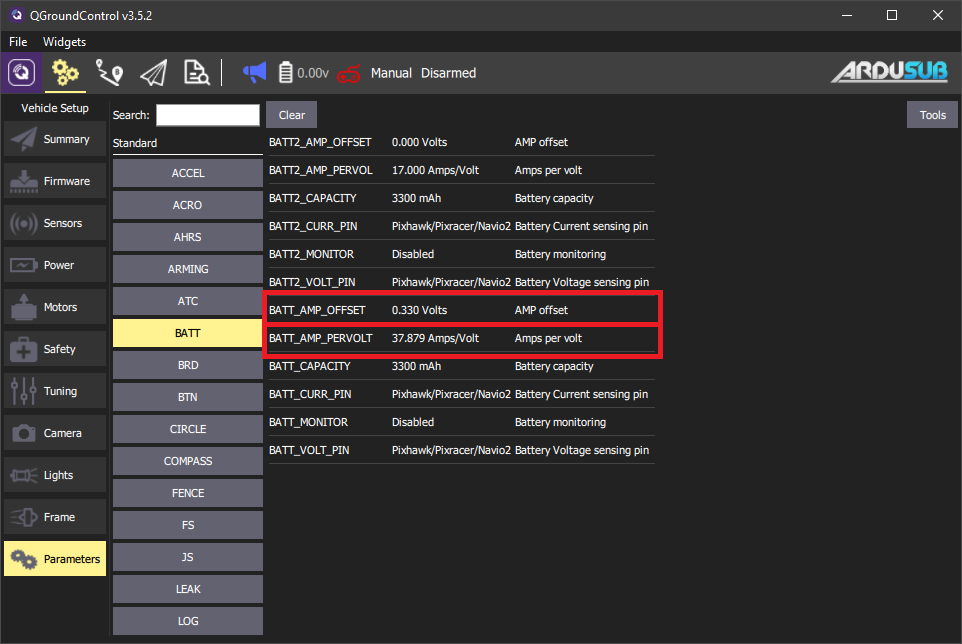Select the CIRCLE parameter group
The image size is (962, 644).
(188, 429)
